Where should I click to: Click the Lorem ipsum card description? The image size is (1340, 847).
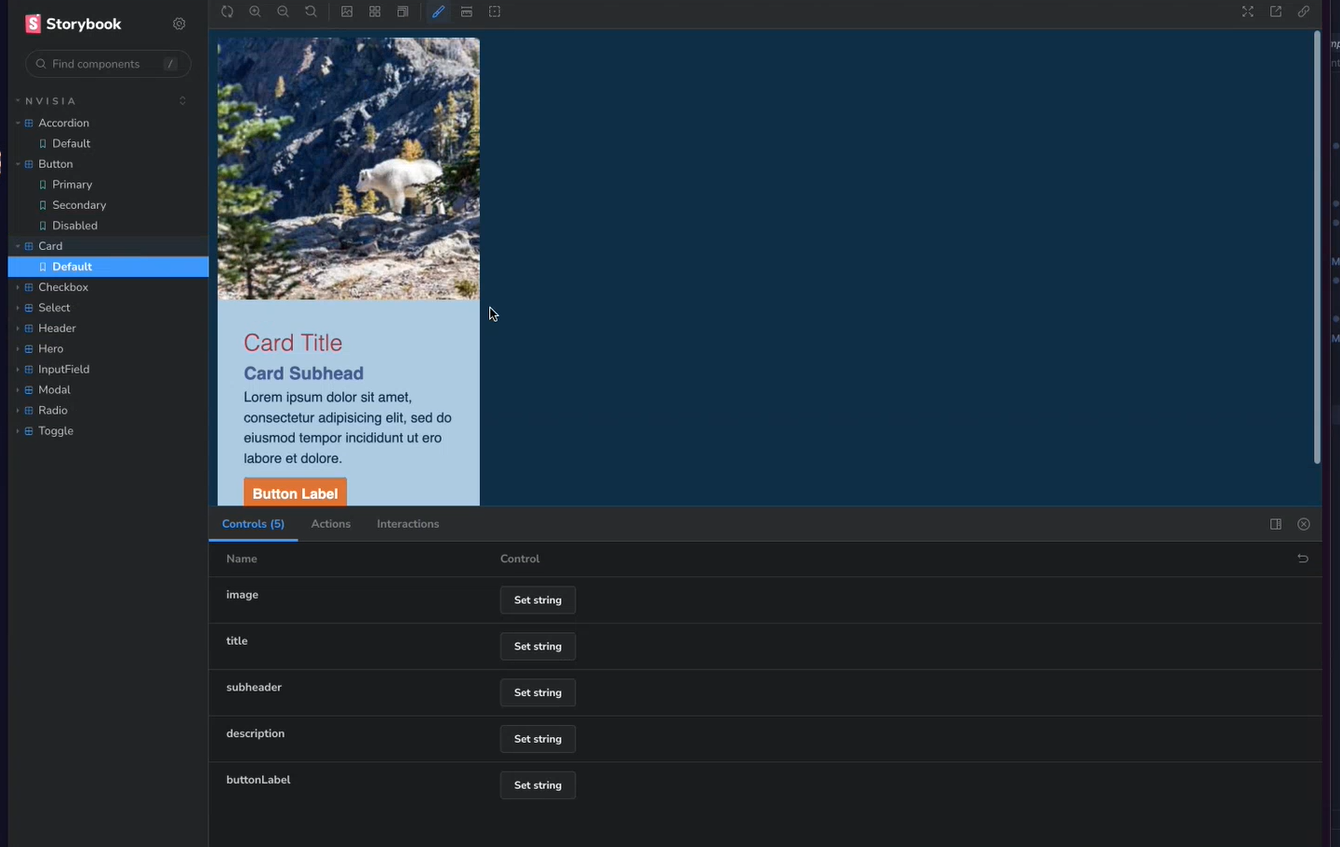[348, 428]
